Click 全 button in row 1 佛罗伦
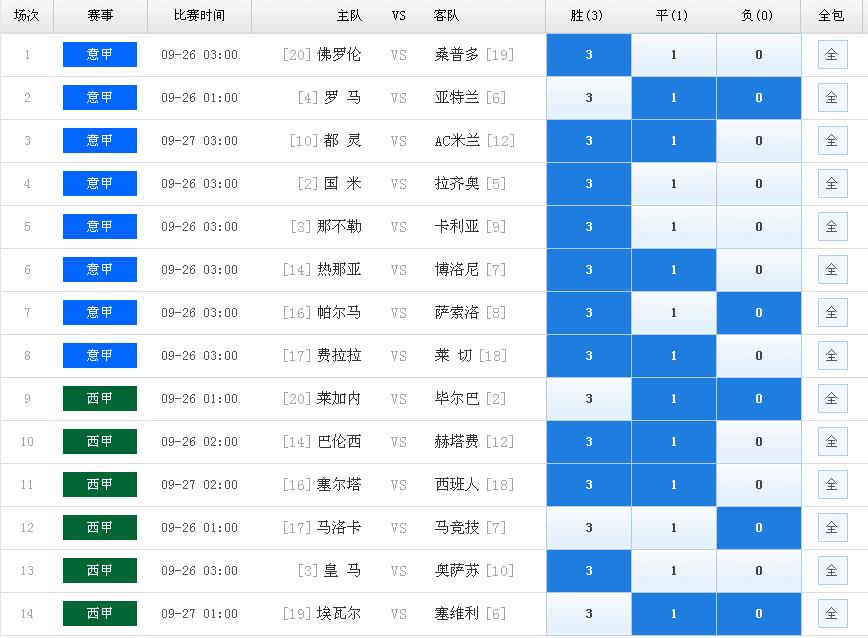 [832, 55]
